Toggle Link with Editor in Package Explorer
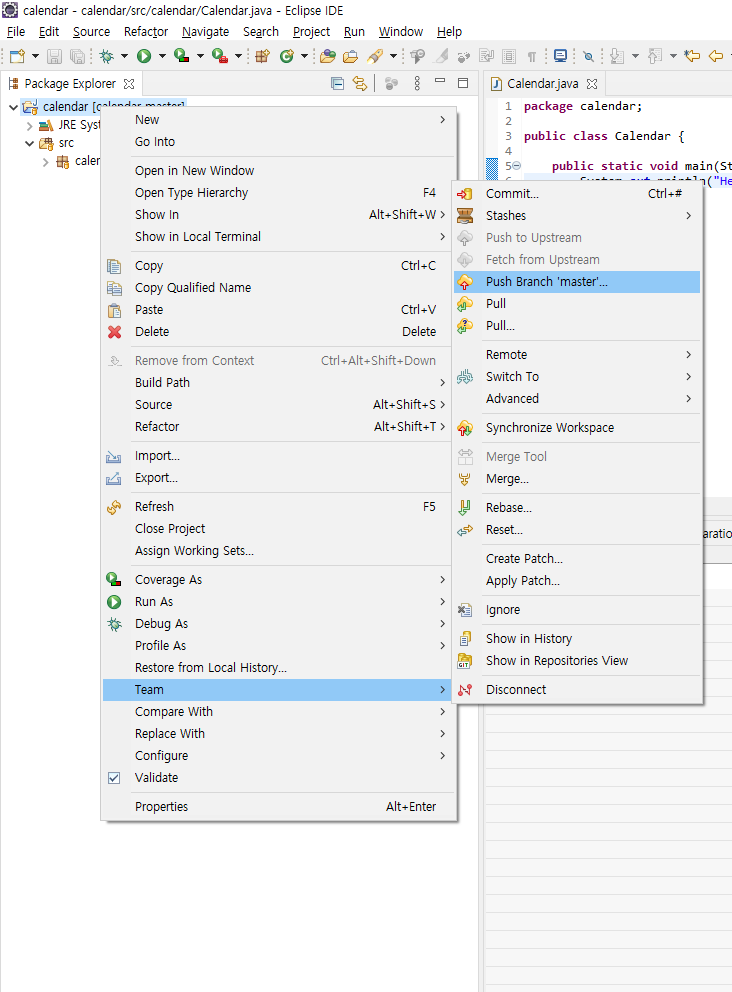This screenshot has width=732, height=992. pos(360,84)
